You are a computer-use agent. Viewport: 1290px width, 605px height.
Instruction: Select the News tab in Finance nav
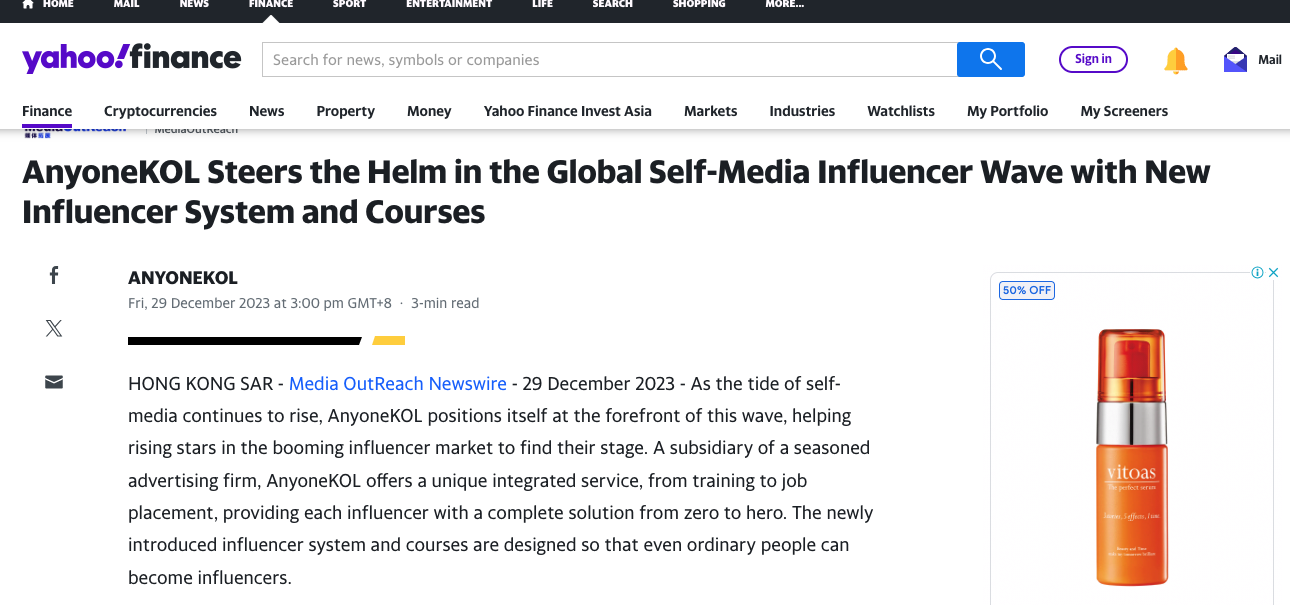(267, 111)
